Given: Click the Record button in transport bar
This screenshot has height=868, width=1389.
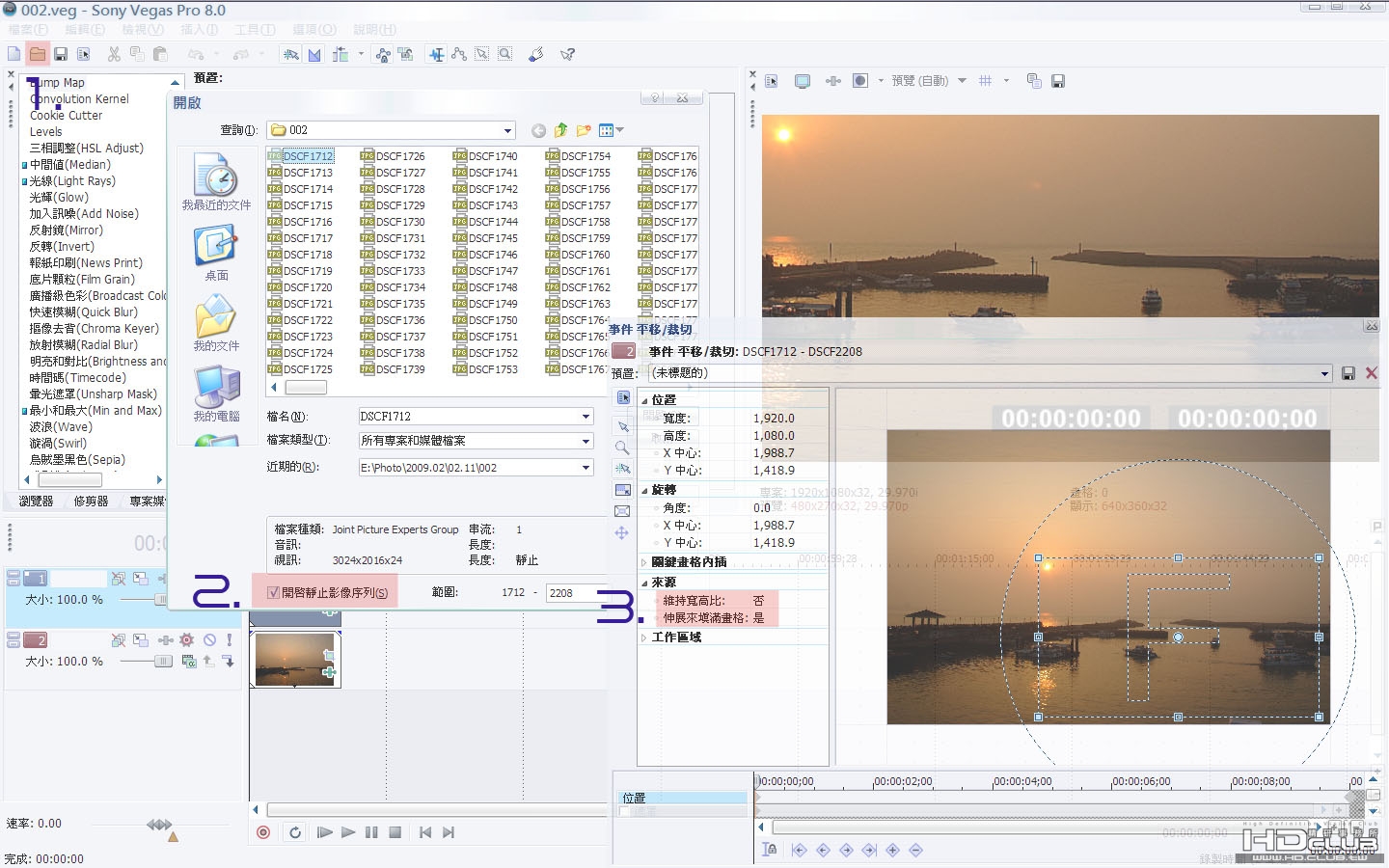Looking at the screenshot, I should (x=263, y=832).
